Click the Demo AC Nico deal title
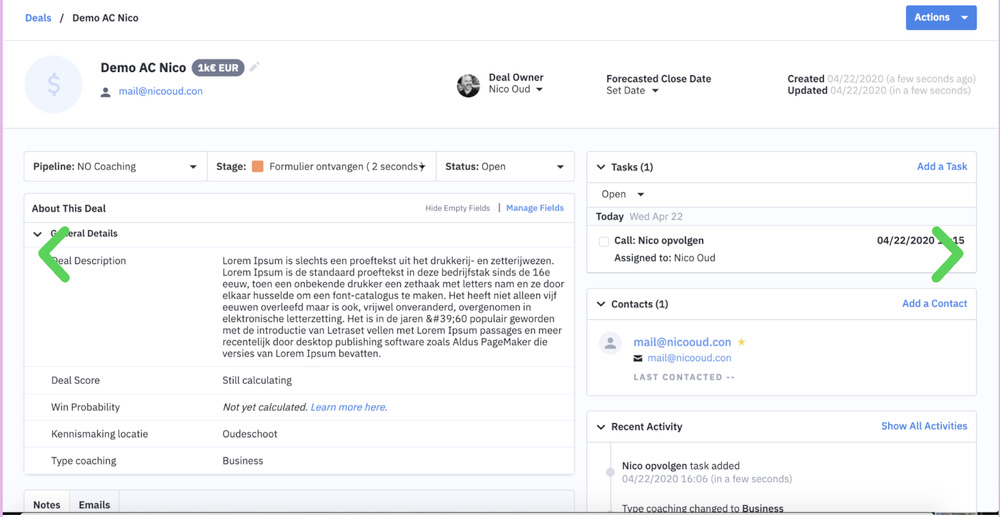1000x517 pixels. click(143, 68)
